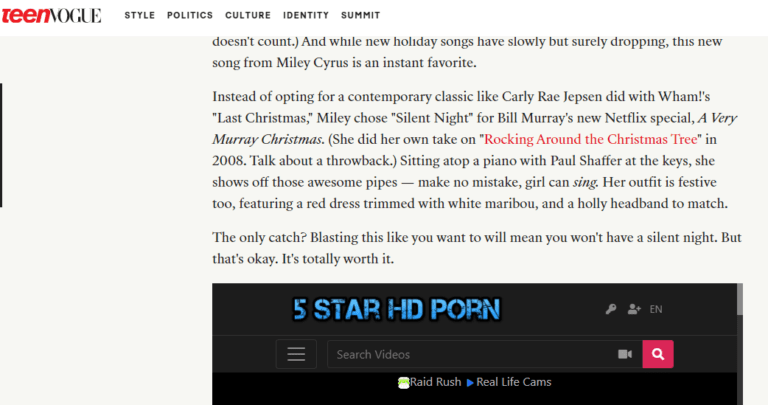Image resolution: width=768 pixels, height=405 pixels.
Task: Click the add-user signup icon
Action: tap(634, 309)
